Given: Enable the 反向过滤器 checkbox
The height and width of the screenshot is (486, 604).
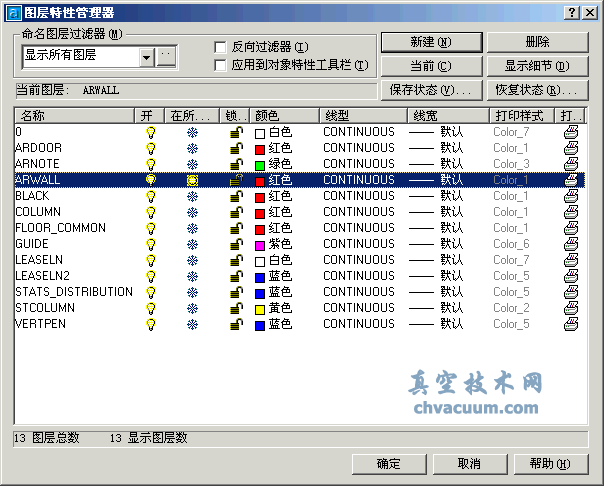Looking at the screenshot, I should tap(221, 47).
